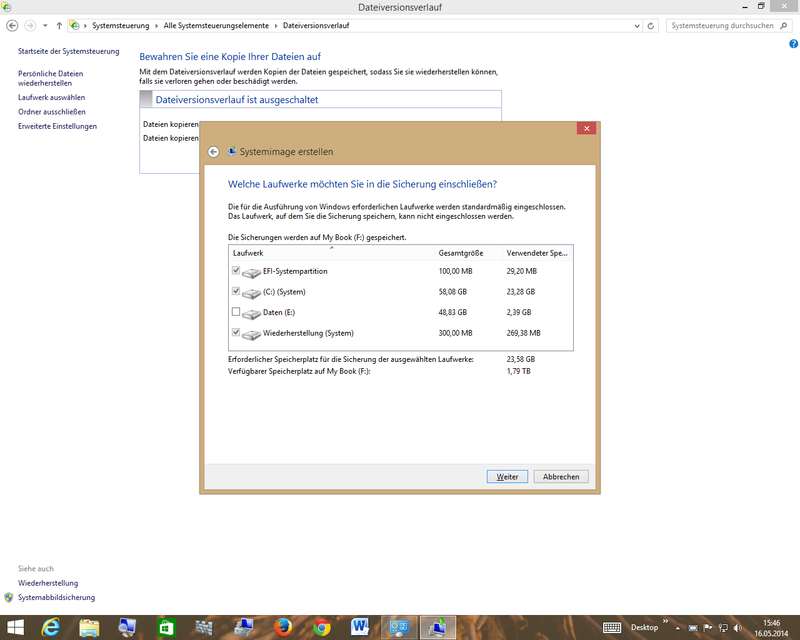
Task: Launch Google Chrome from the taskbar
Action: 321,627
